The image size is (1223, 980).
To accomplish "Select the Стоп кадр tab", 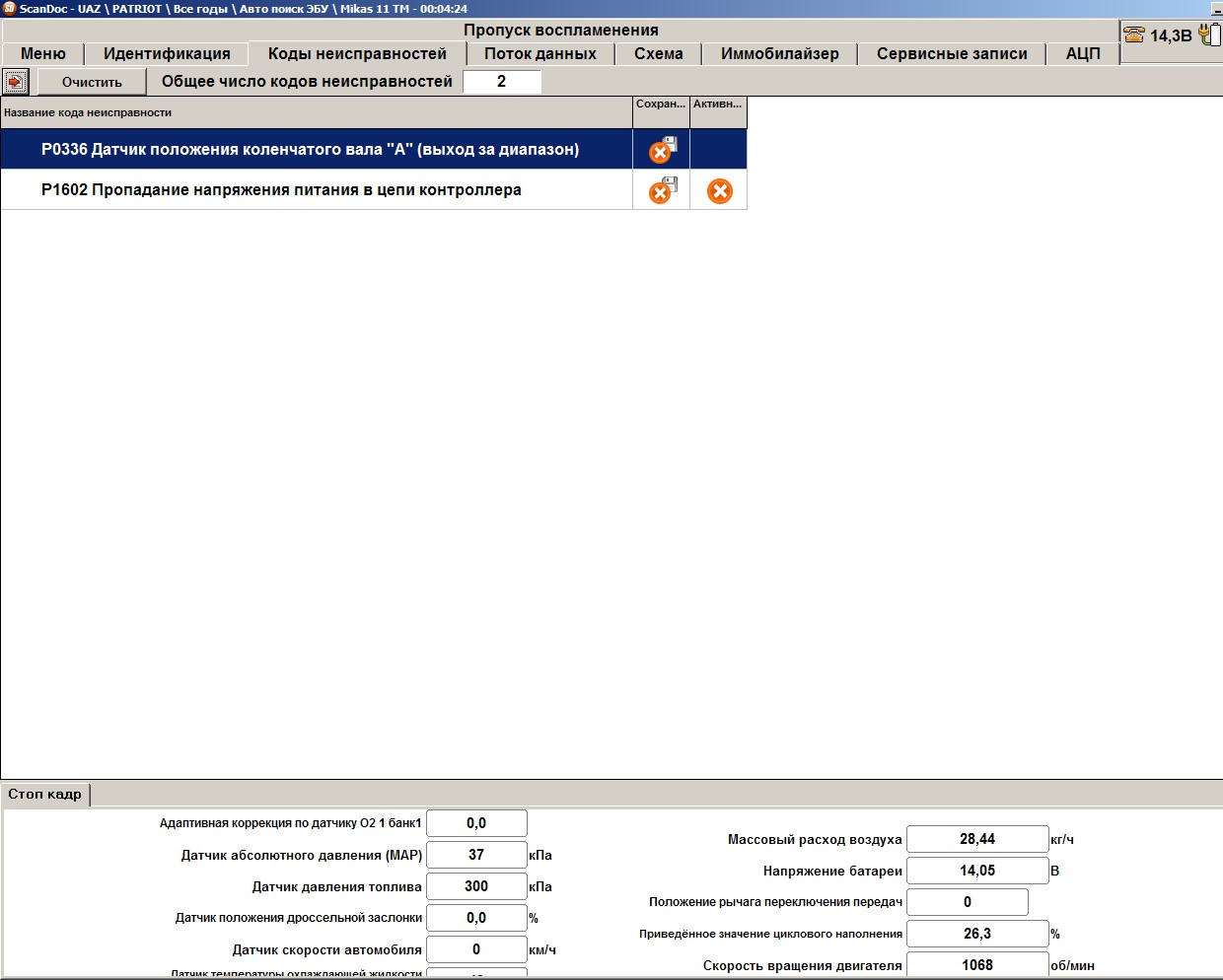I will pyautogui.click(x=45, y=795).
